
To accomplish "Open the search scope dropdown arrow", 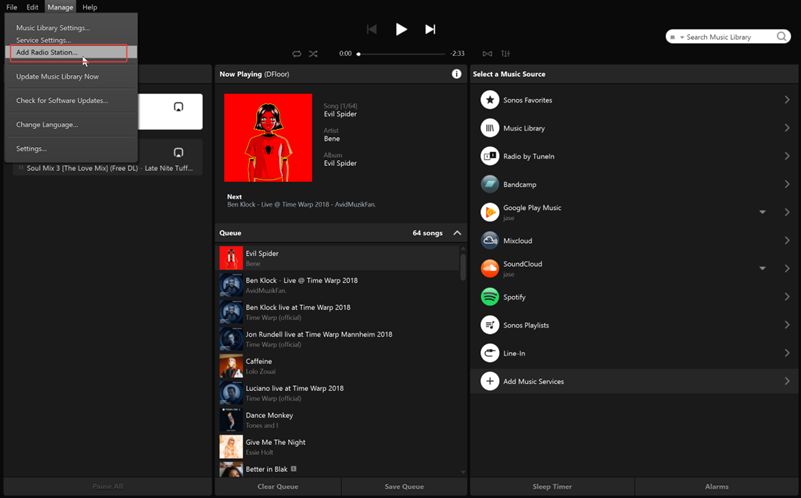I will [682, 37].
